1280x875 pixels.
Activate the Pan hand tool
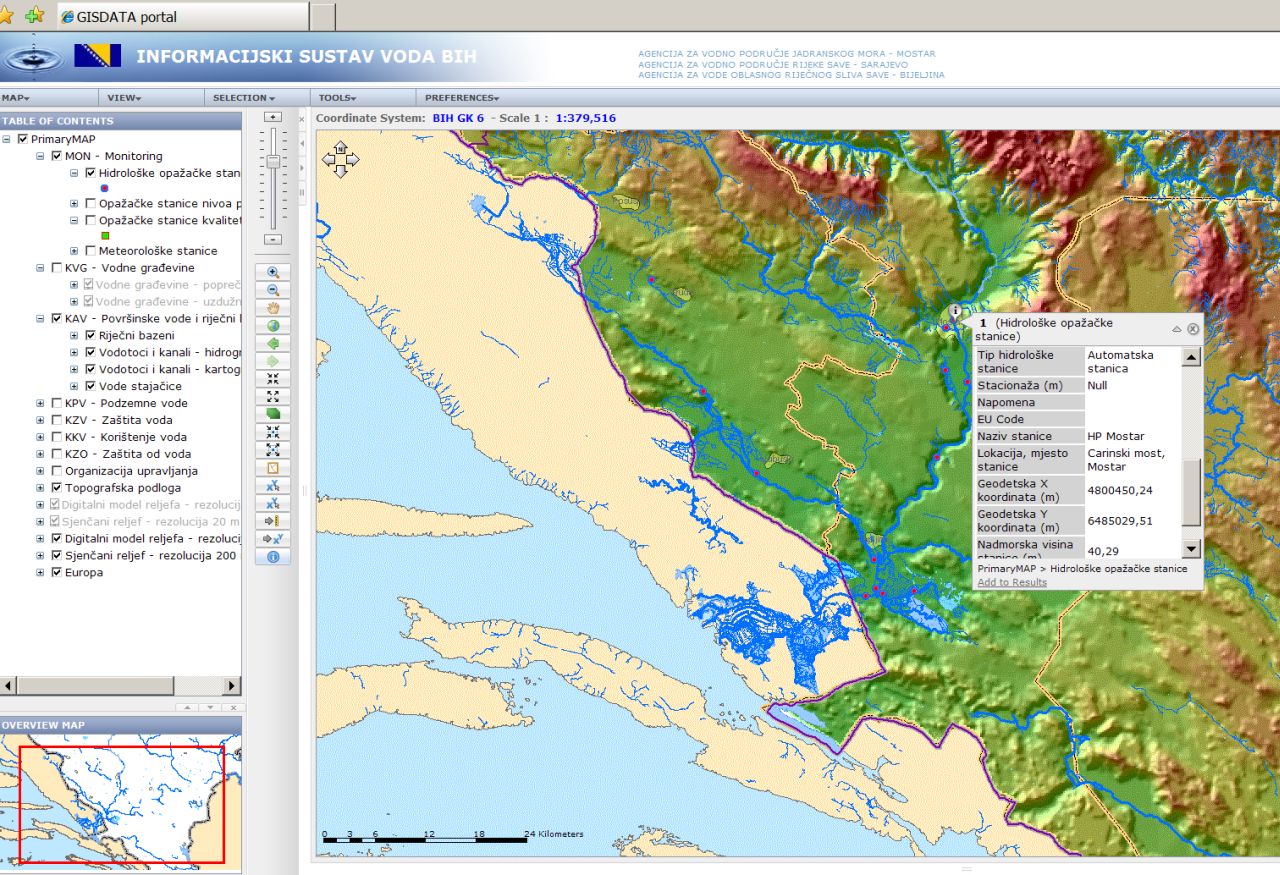(x=273, y=308)
